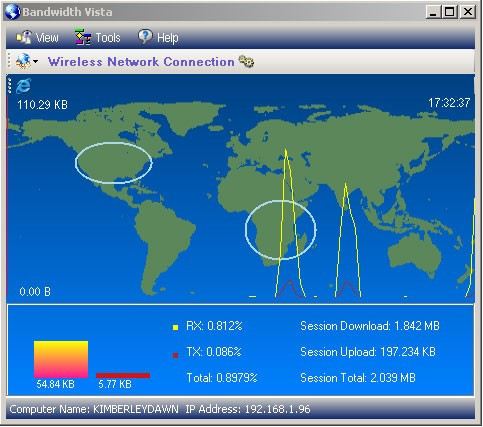Viewport: 483px width, 427px height.
Task: Click the 0.00 B scale label
Action: [x=35, y=292]
